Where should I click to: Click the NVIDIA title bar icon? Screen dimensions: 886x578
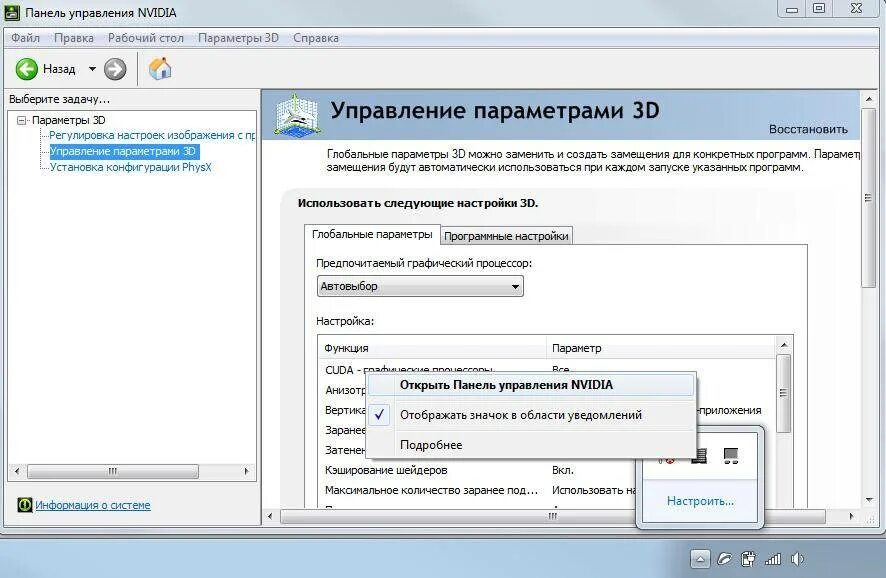click(x=12, y=12)
